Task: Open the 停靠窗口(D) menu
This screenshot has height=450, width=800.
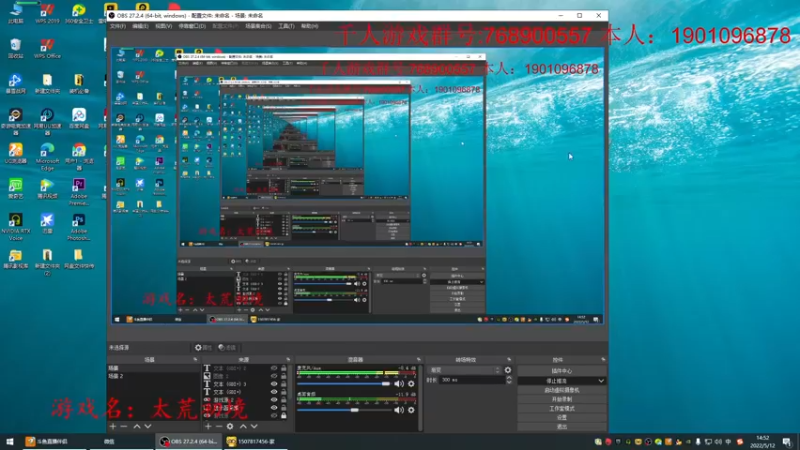Action: tap(192, 26)
